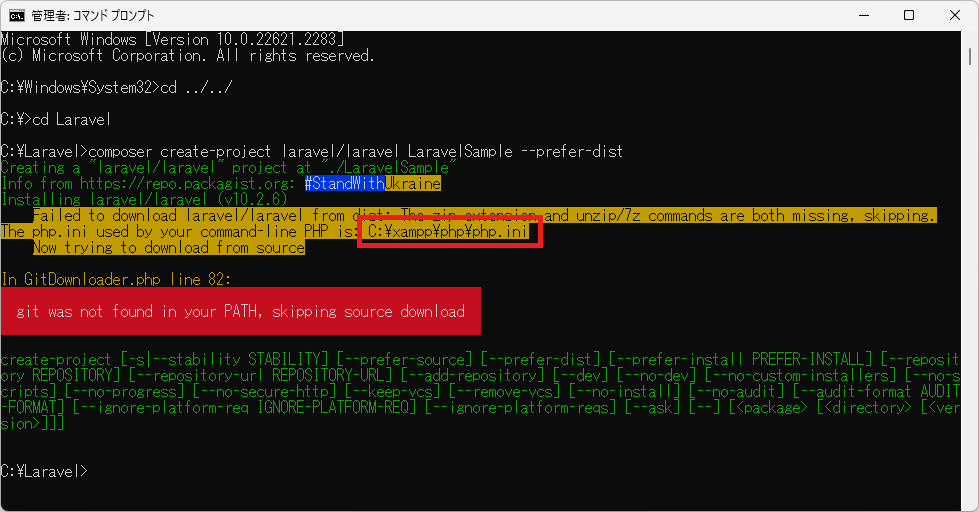Click the yellow 'Ukraine' highlighted text

point(413,184)
